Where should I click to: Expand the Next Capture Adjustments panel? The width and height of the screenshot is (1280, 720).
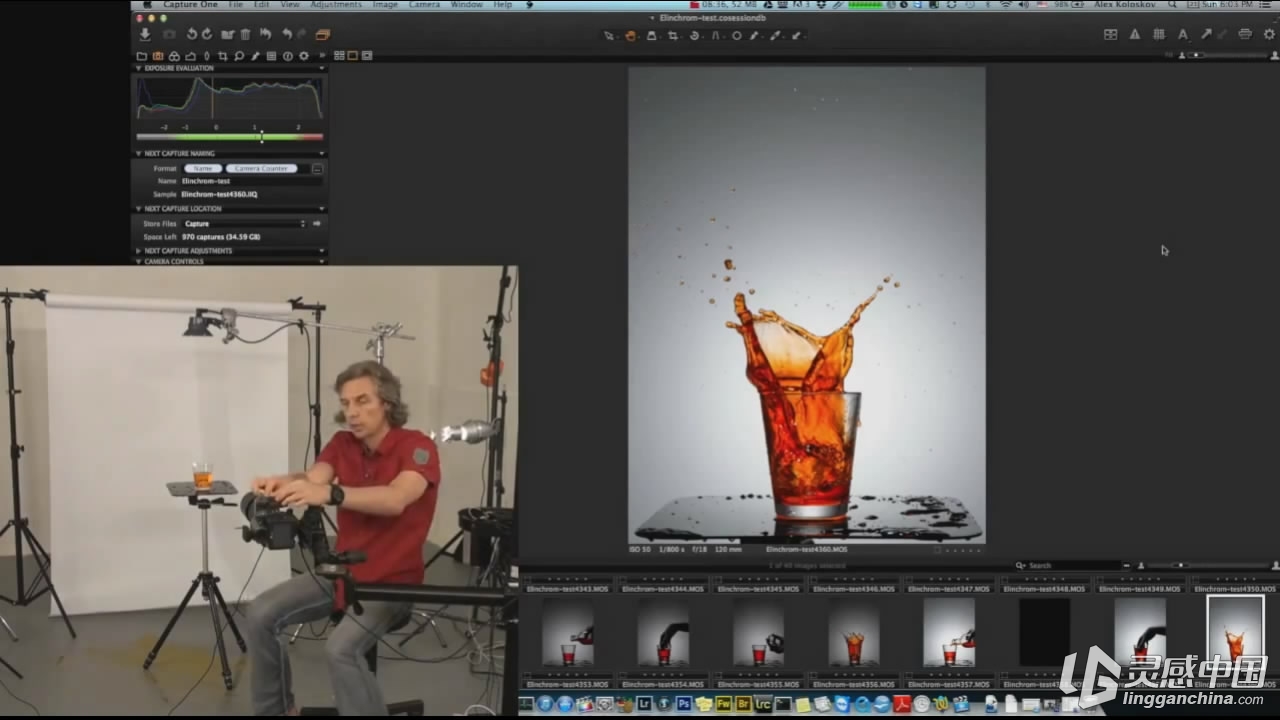point(139,251)
